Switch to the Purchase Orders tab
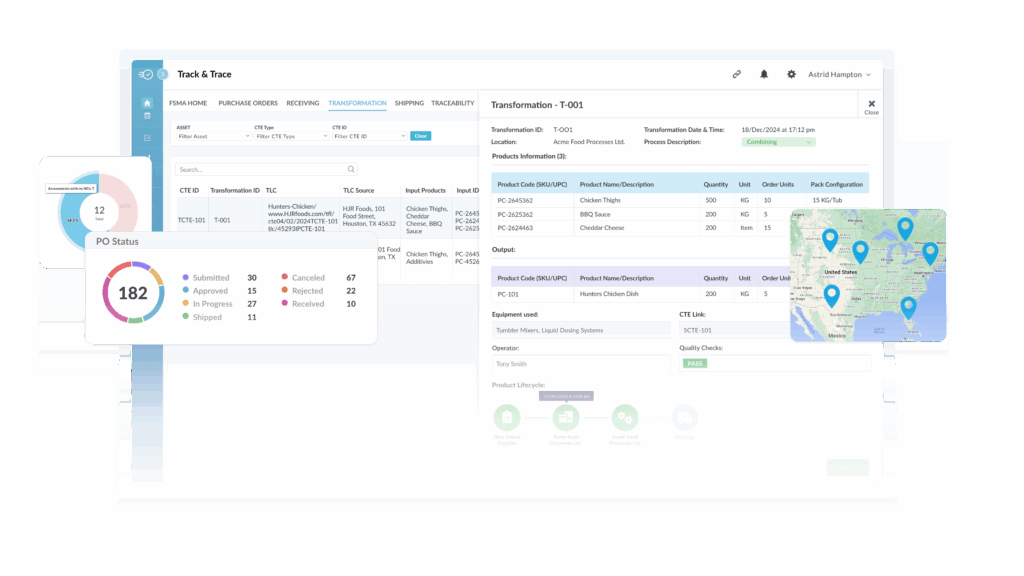Image resolution: width=1024 pixels, height=576 pixels. click(x=248, y=103)
